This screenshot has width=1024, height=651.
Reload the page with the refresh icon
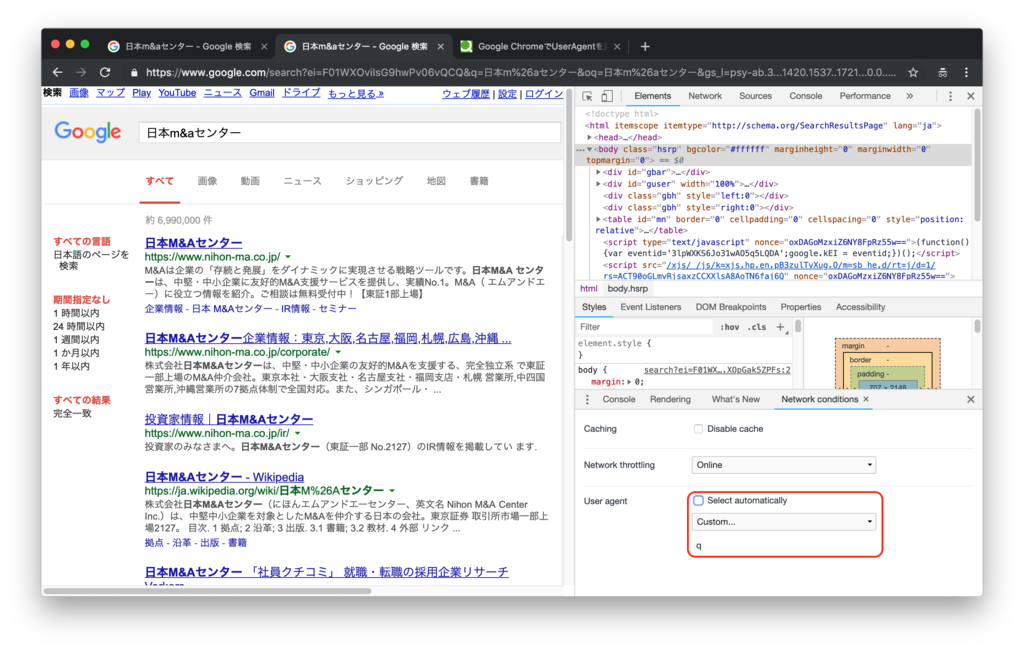[104, 72]
